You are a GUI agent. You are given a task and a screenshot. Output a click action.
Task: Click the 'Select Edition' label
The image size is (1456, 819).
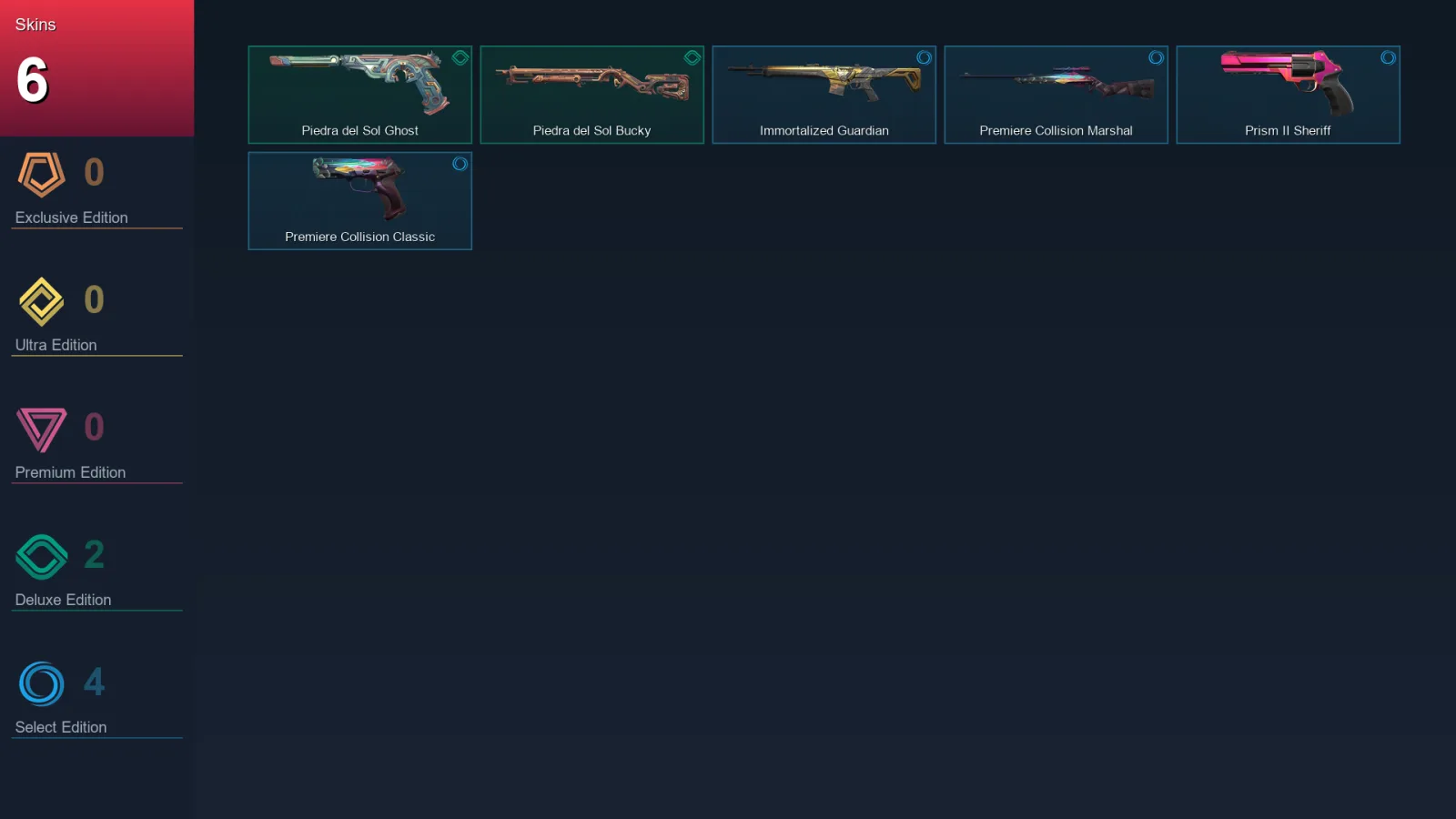pyautogui.click(x=61, y=727)
